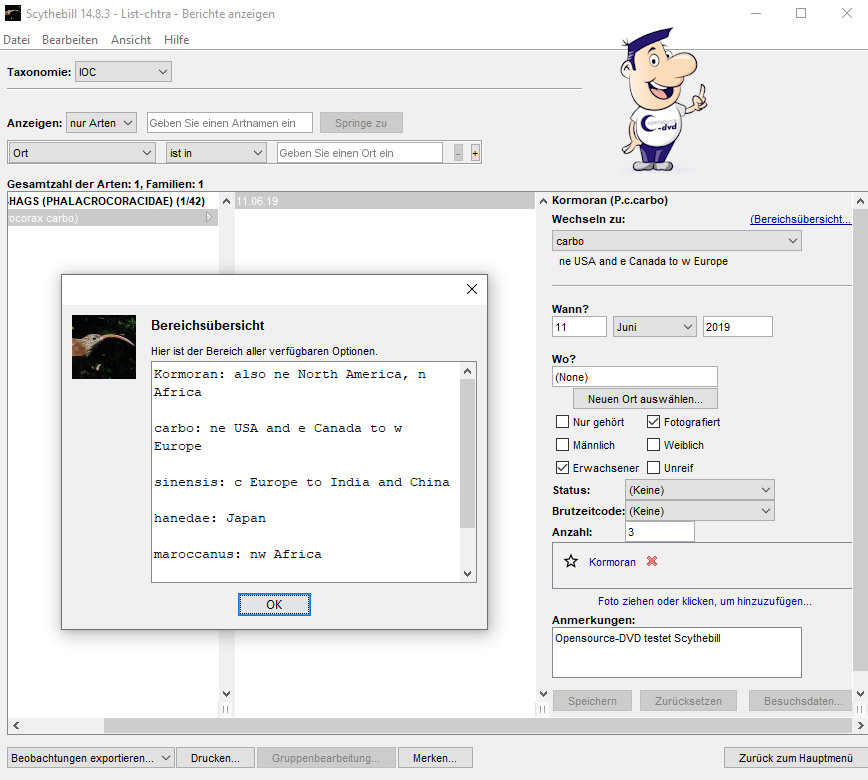Viewport: 868px width, 780px height.
Task: Remove Kormoran photo with red X icon
Action: point(652,562)
